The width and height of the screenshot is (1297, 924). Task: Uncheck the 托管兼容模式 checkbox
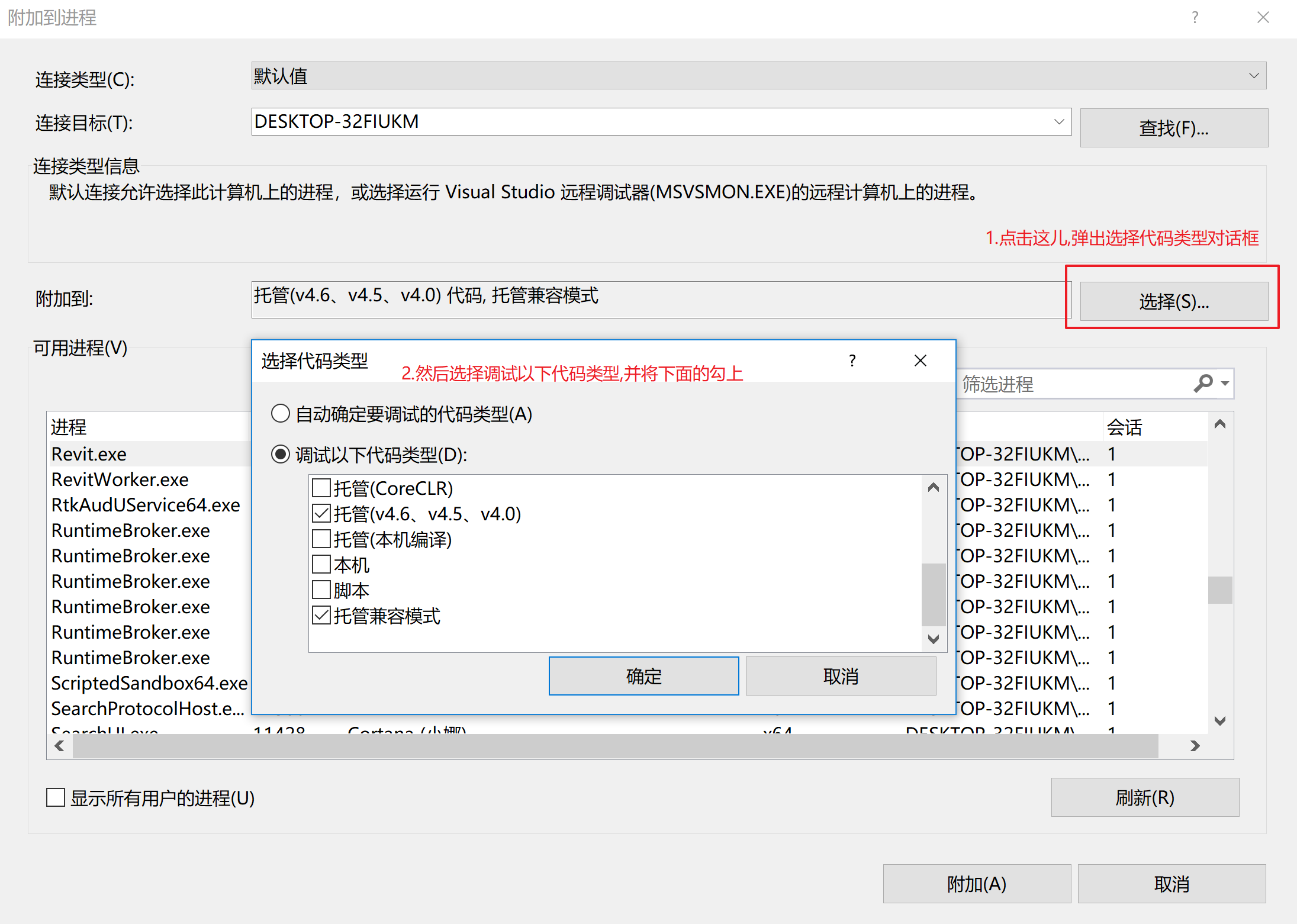[x=321, y=616]
